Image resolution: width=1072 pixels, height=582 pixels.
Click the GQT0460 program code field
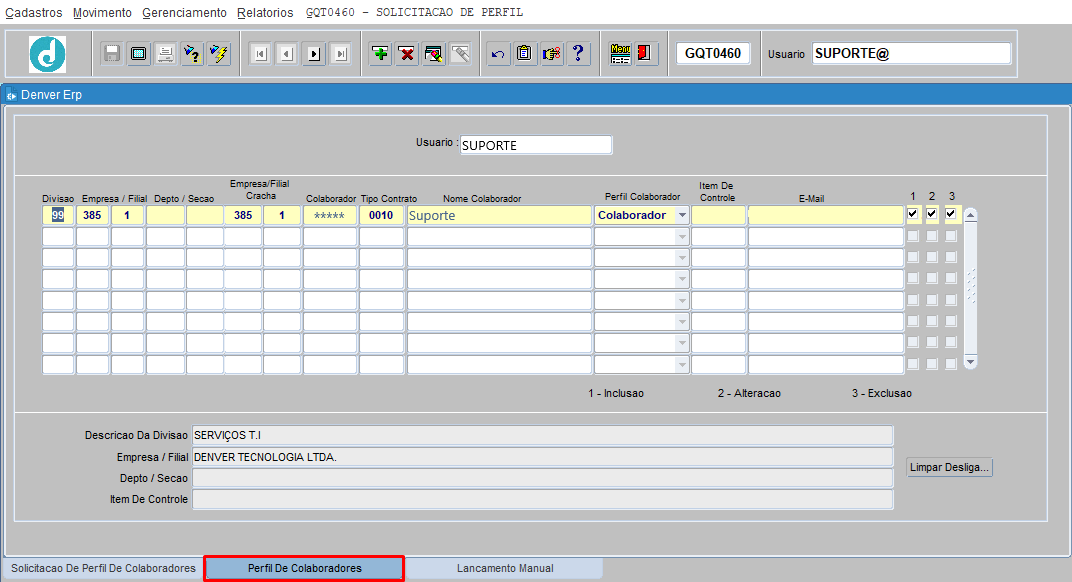(x=713, y=53)
